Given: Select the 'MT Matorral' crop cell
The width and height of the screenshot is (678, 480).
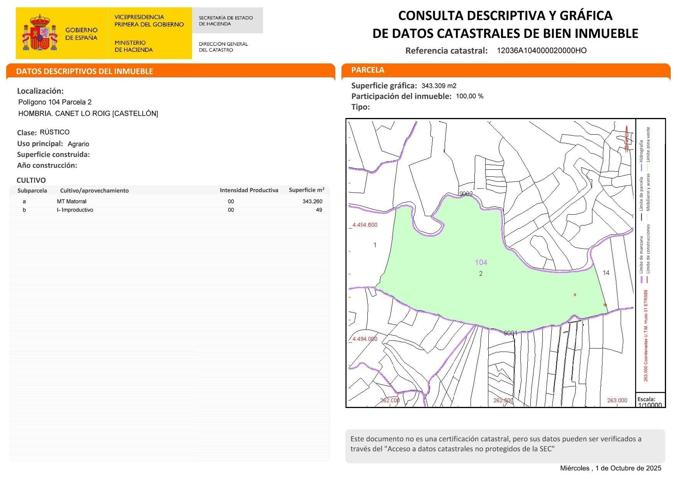Looking at the screenshot, I should (x=71, y=201).
